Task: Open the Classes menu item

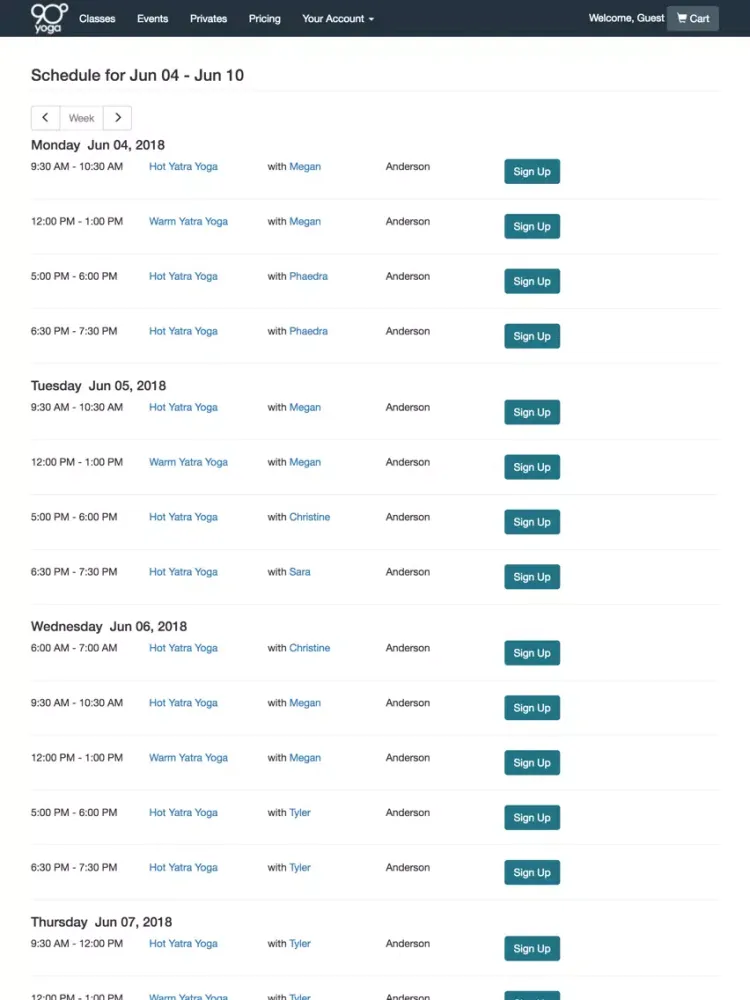Action: [x=97, y=18]
